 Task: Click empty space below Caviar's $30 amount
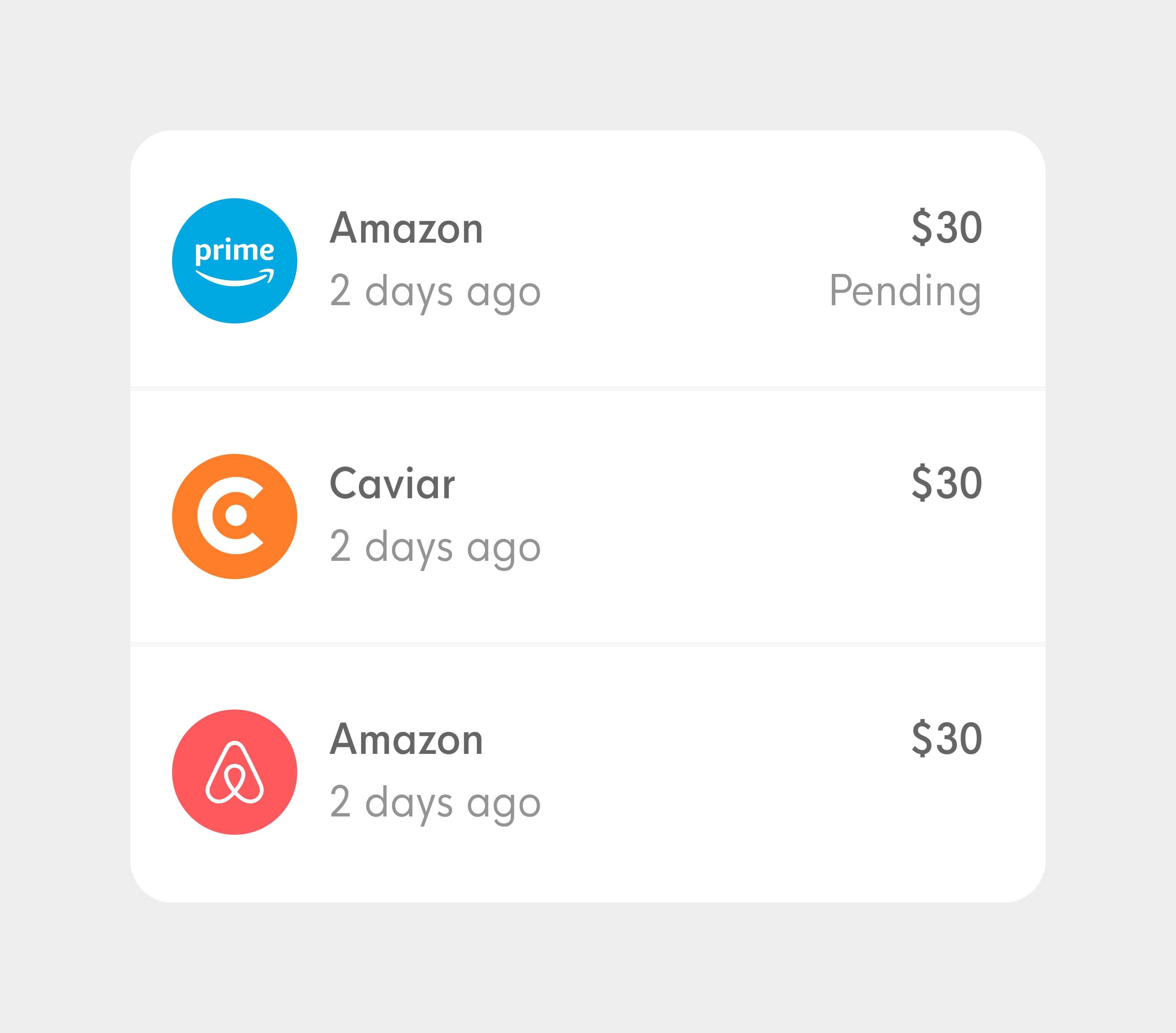[920, 552]
